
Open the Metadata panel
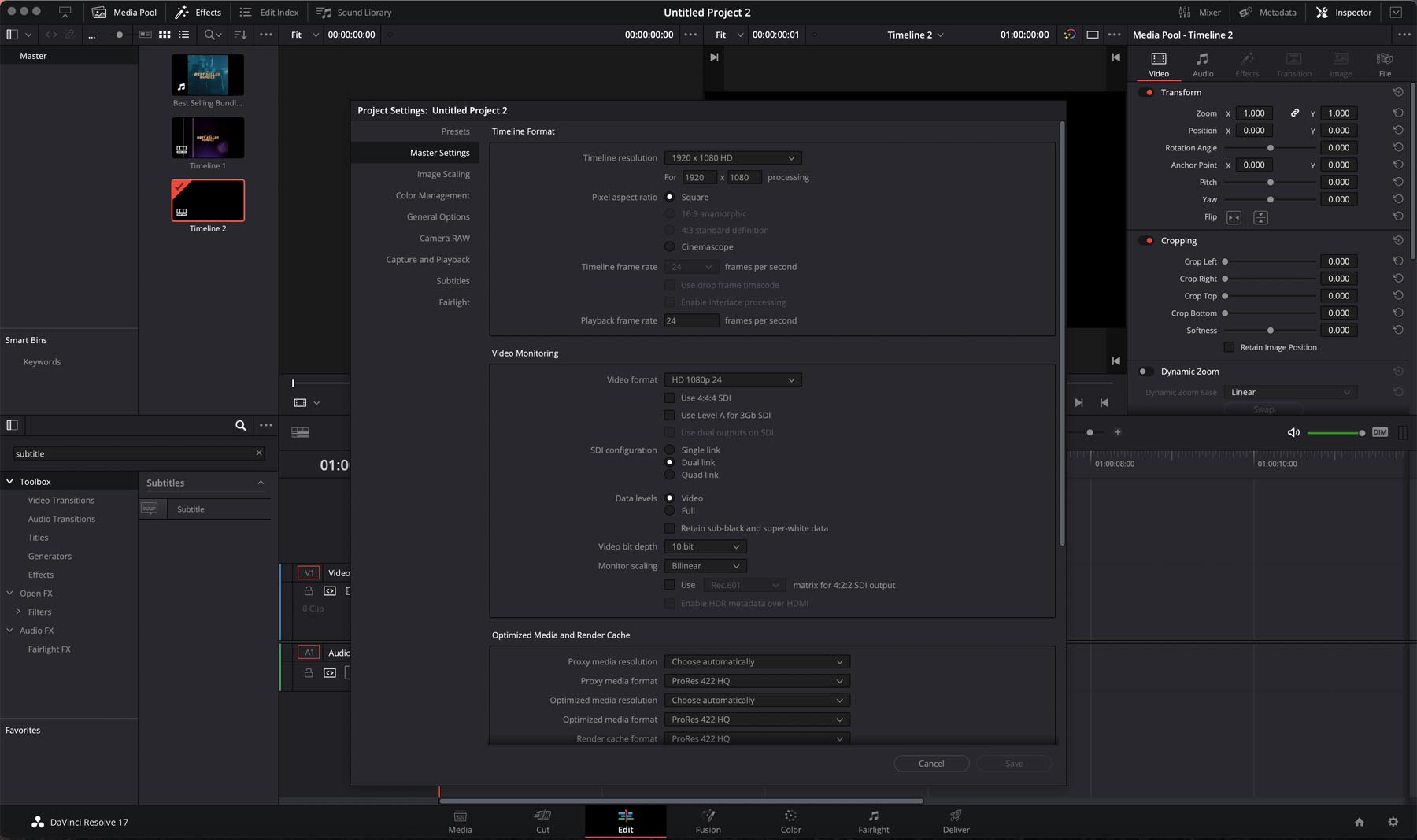(x=1267, y=12)
